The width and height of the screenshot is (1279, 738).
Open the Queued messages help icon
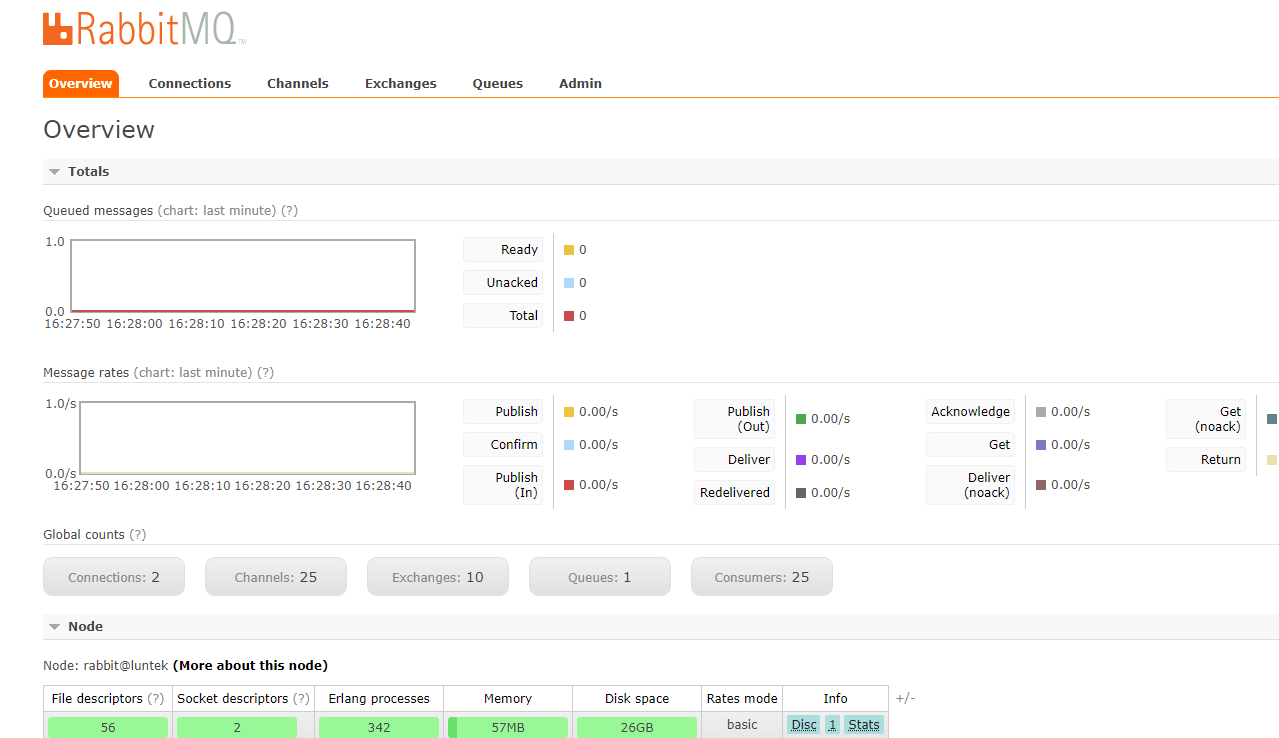click(290, 210)
